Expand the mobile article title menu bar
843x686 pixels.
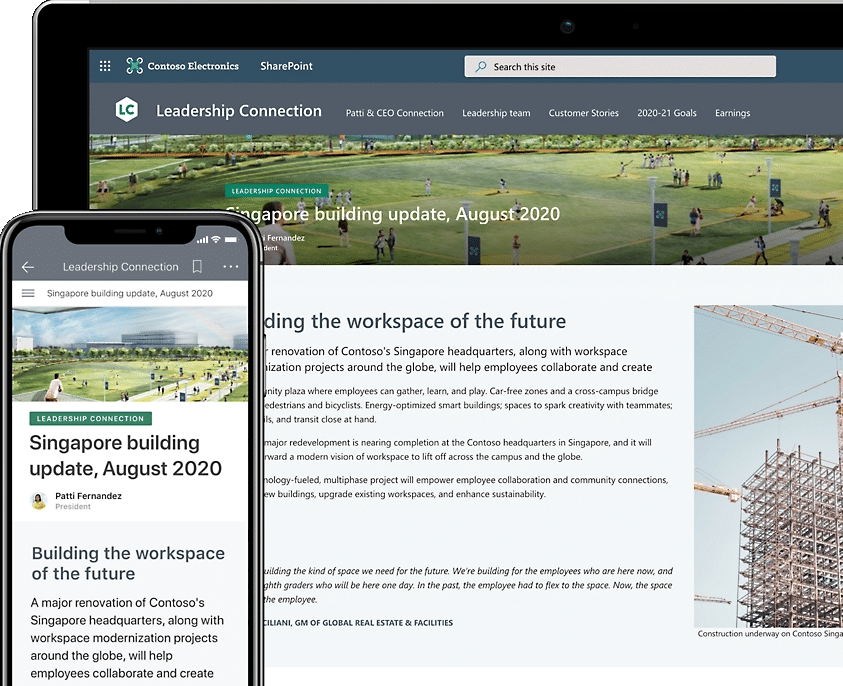click(x=130, y=294)
